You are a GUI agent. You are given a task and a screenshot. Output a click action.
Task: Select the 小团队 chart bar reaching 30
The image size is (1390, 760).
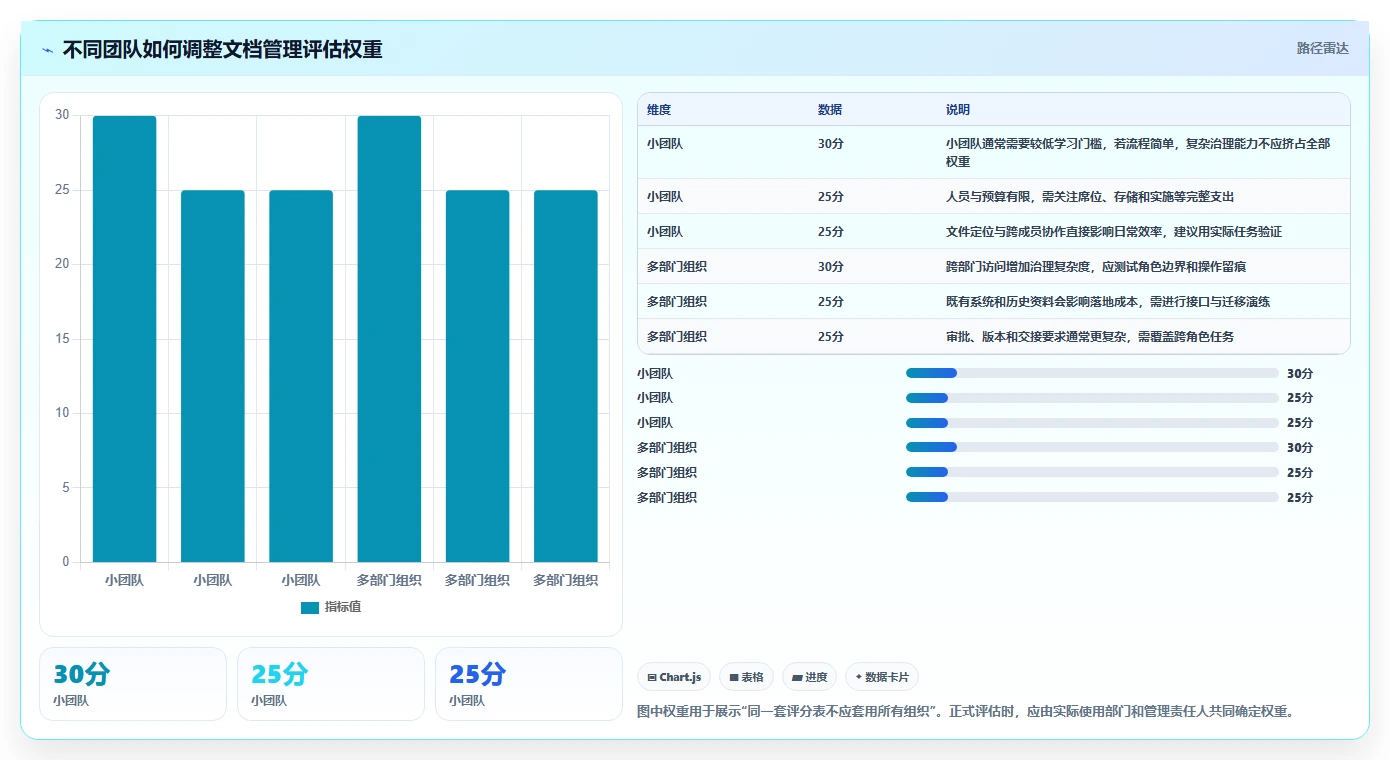[125, 339]
